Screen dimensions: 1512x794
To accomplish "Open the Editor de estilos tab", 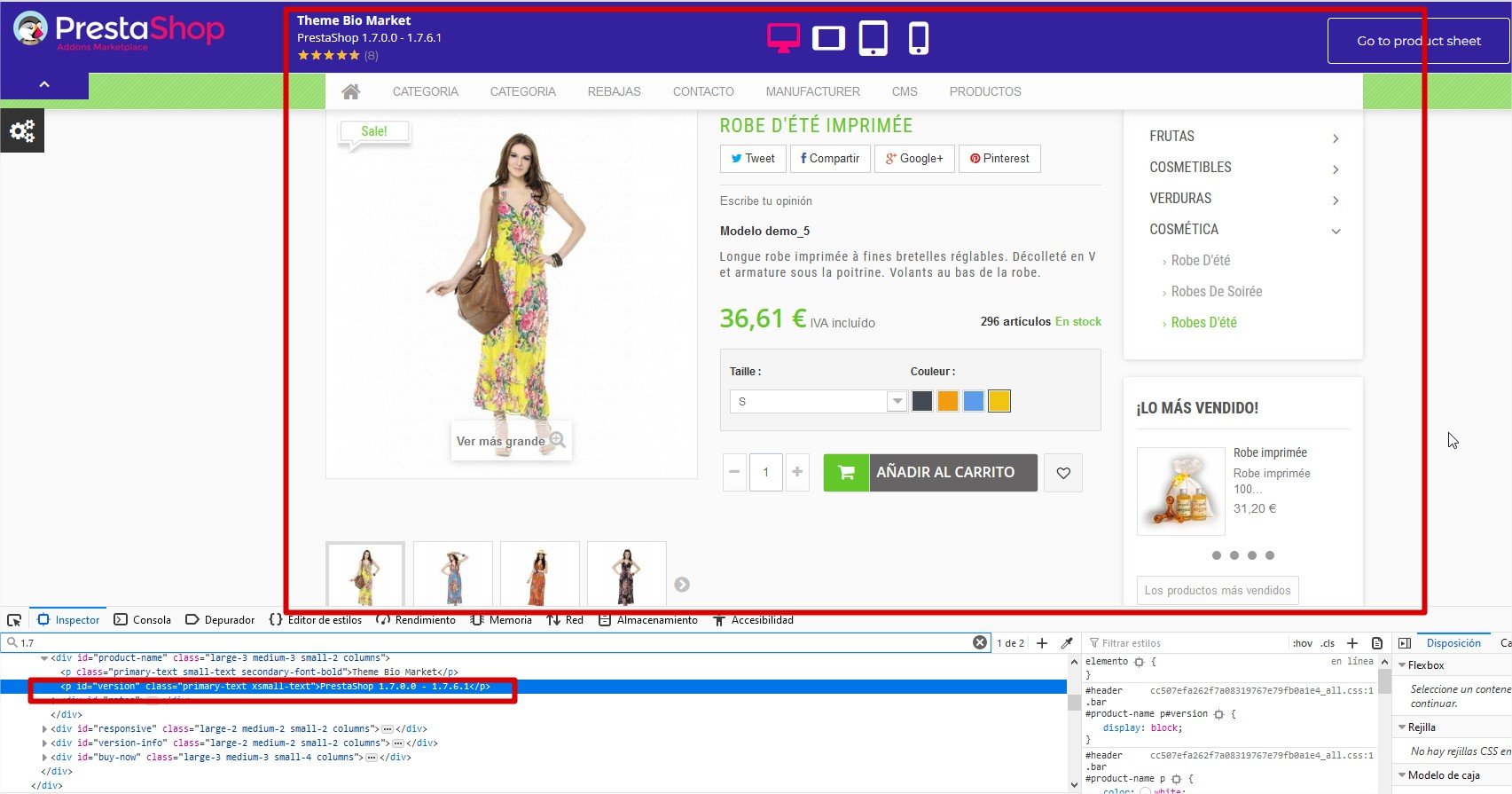I will pyautogui.click(x=316, y=620).
